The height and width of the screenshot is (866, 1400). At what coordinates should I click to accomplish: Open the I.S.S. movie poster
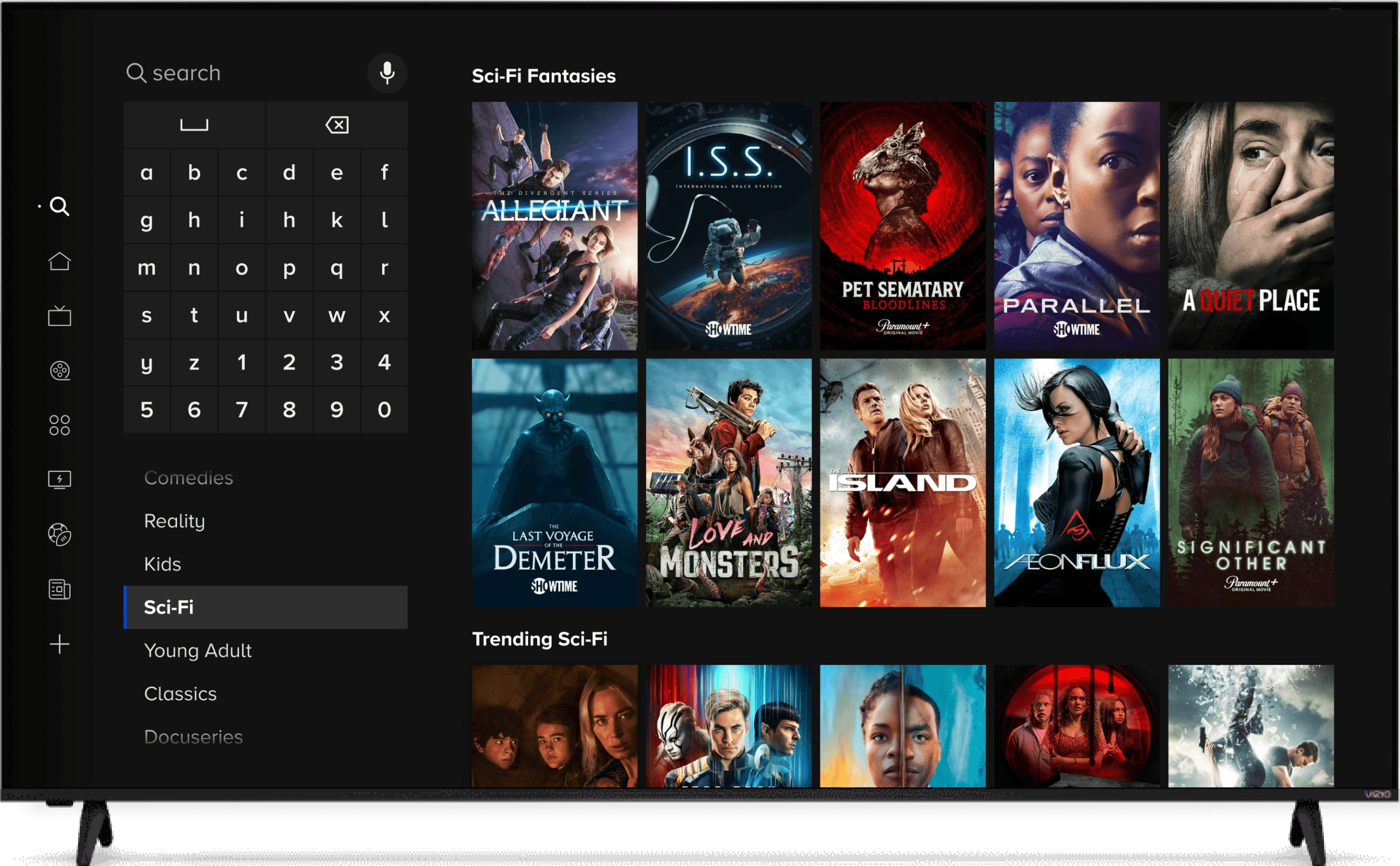tap(729, 226)
